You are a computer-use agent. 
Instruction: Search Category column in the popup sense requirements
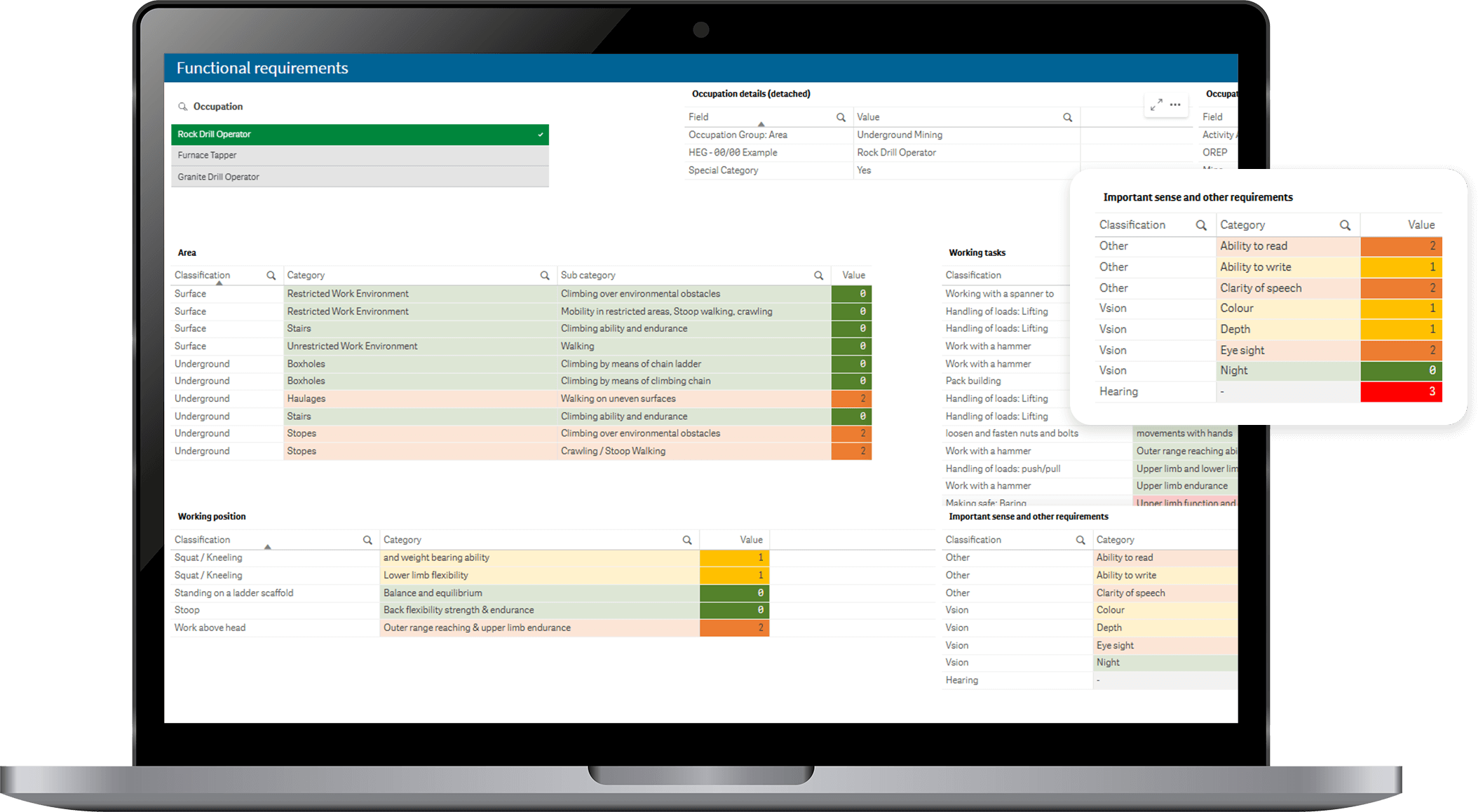1344,225
